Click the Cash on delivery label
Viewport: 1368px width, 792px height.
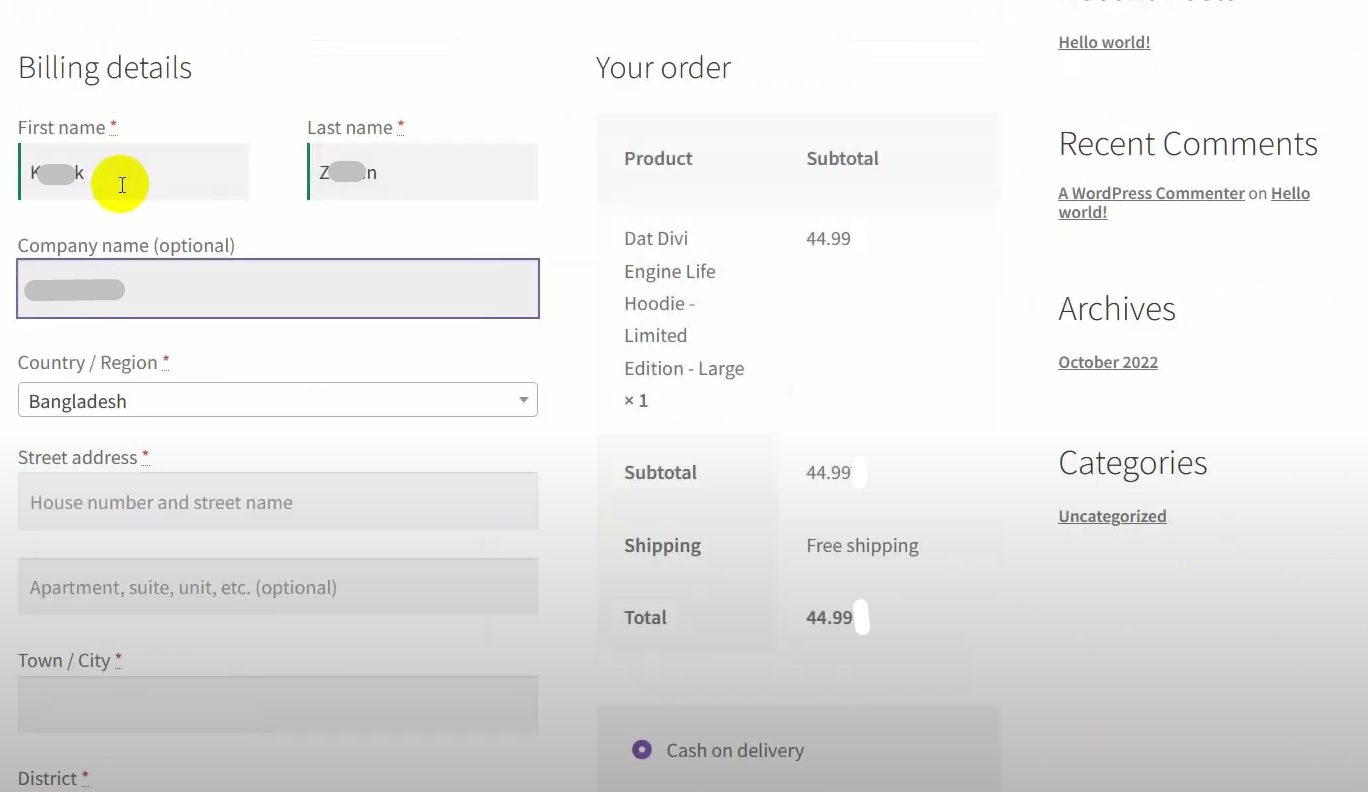point(735,750)
